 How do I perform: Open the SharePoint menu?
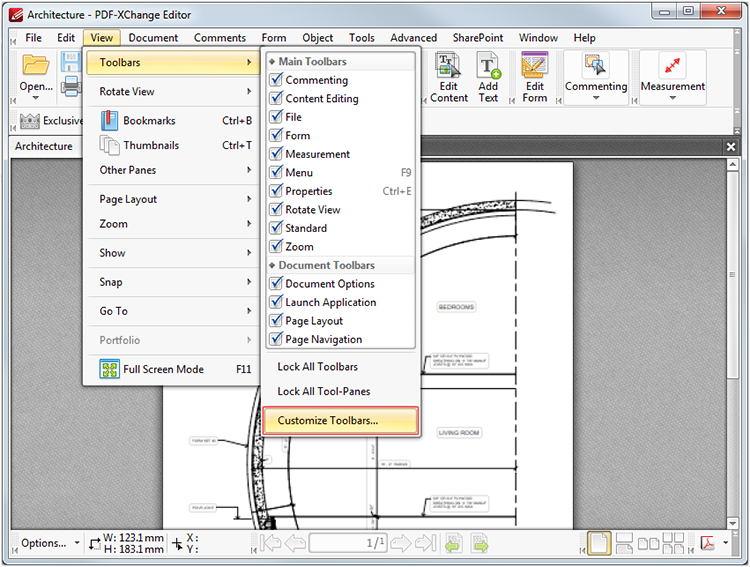pyautogui.click(x=478, y=38)
